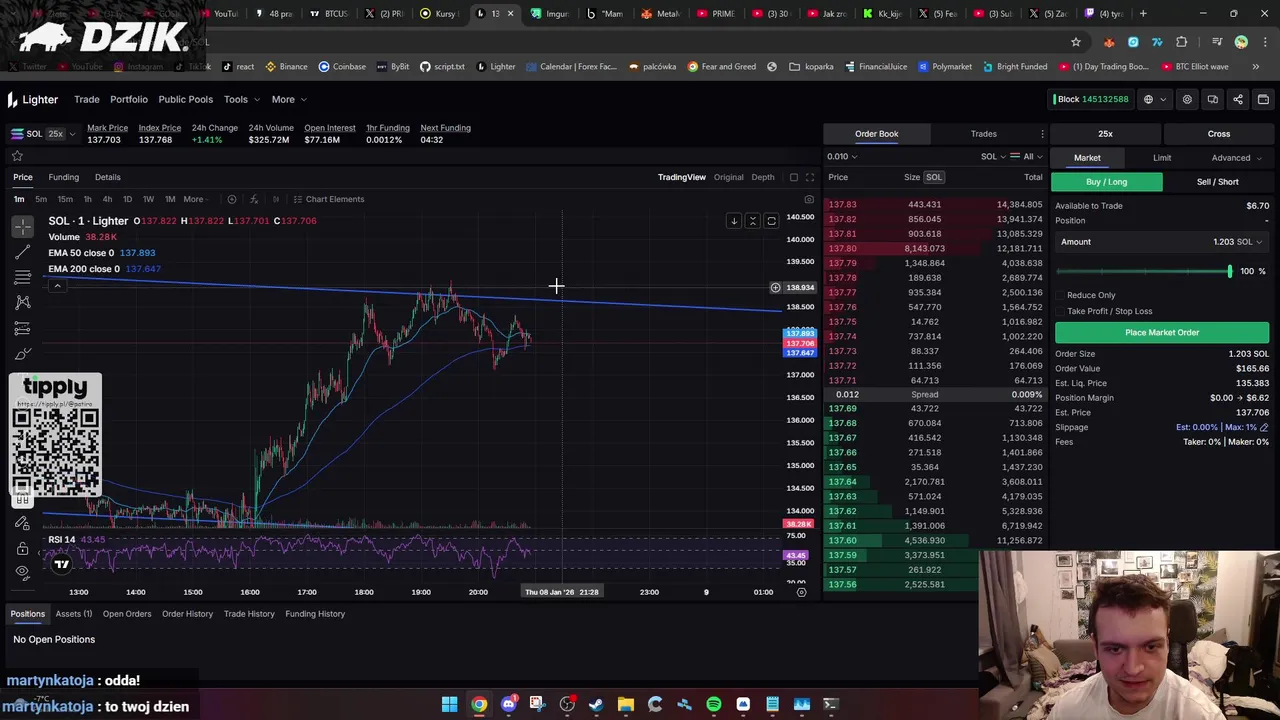Image resolution: width=1280 pixels, height=720 pixels.
Task: Open order book All view dropdown
Action: click(1027, 156)
